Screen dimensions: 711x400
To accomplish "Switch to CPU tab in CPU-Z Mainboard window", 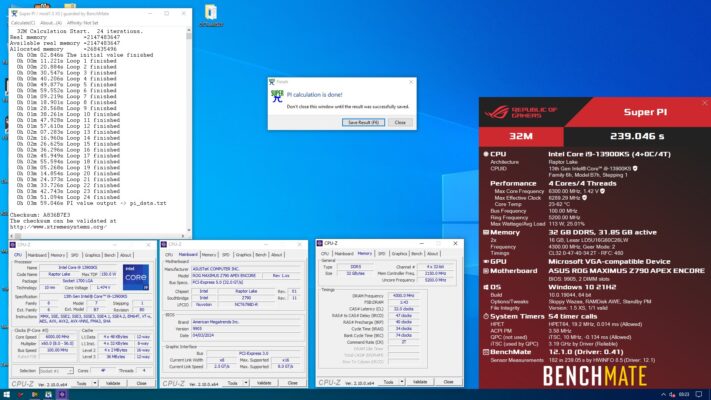I will (x=169, y=255).
